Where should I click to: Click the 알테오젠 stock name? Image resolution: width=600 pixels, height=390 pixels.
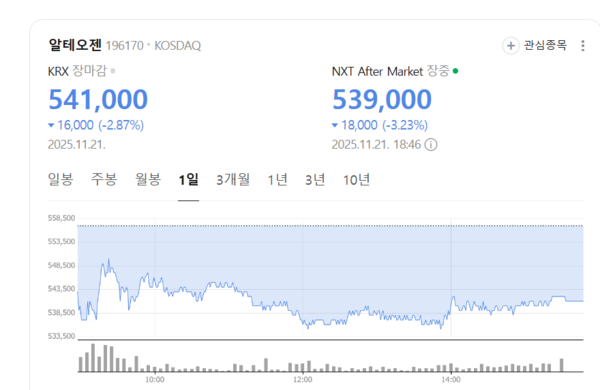coord(75,45)
